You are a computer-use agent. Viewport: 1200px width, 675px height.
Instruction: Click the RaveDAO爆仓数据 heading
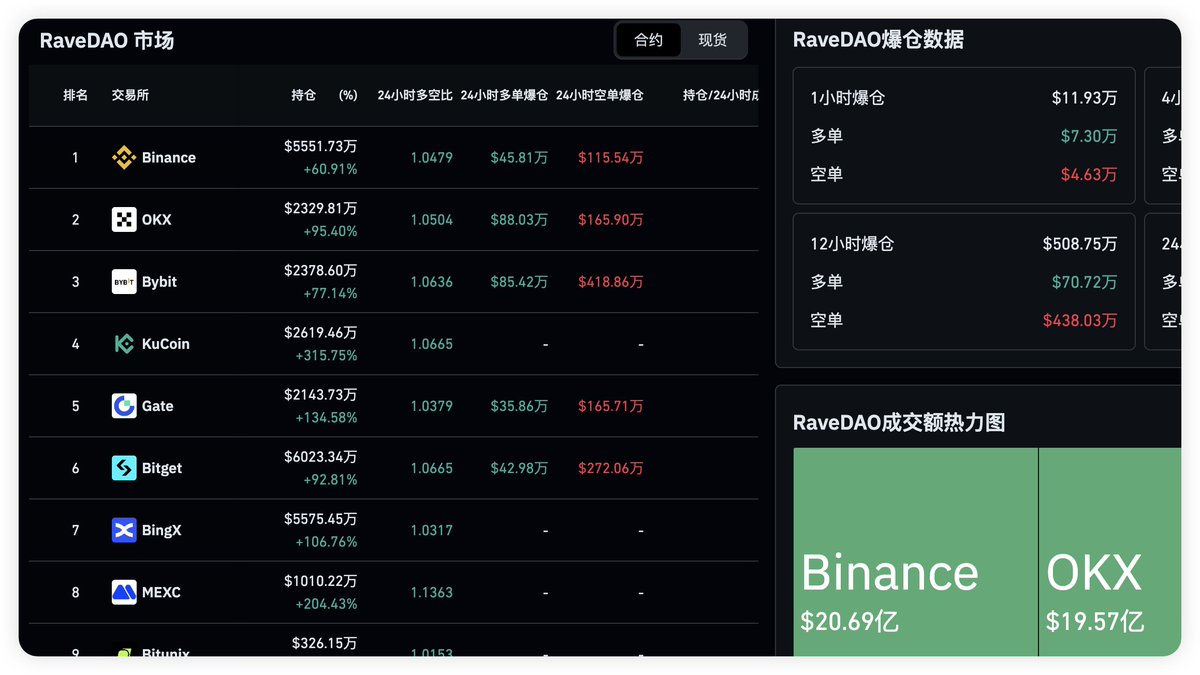click(878, 40)
